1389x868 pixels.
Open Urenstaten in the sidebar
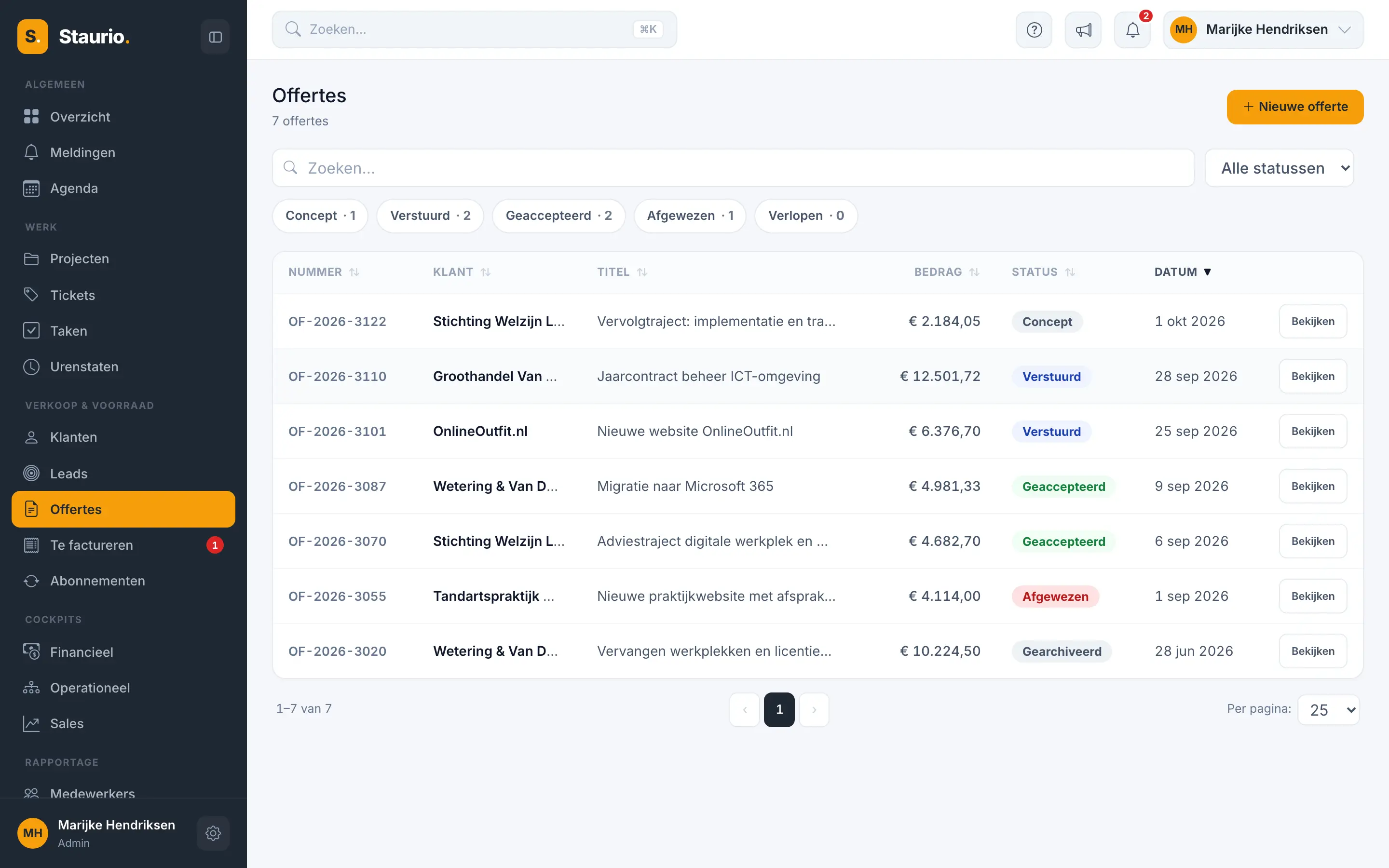[x=123, y=366]
